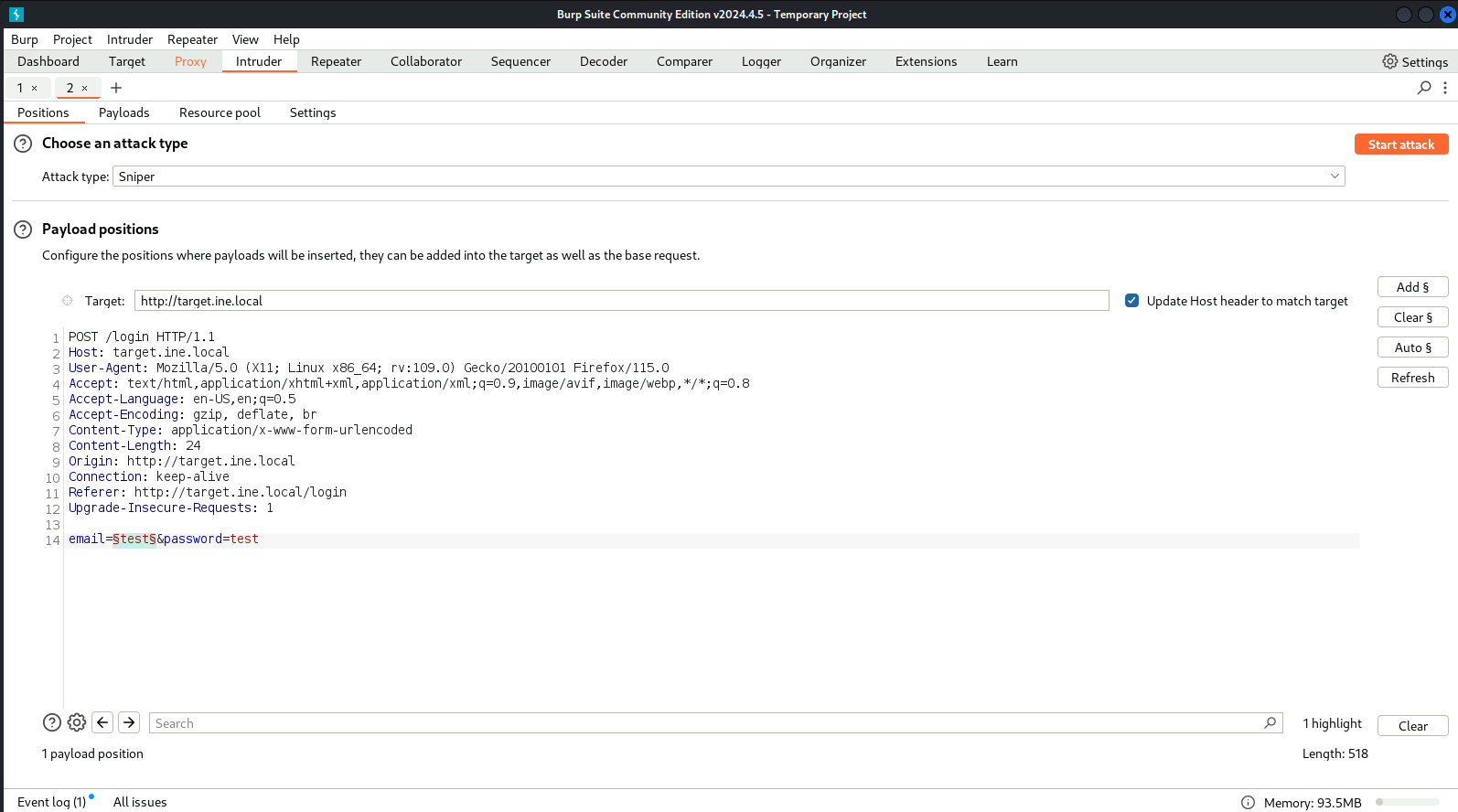
Task: Open All issues panel
Action: pos(140,802)
